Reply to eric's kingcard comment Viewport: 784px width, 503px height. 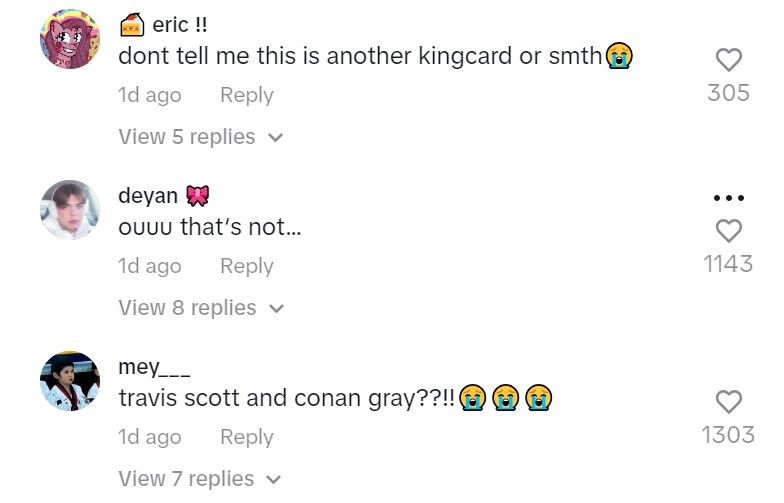pos(246,95)
